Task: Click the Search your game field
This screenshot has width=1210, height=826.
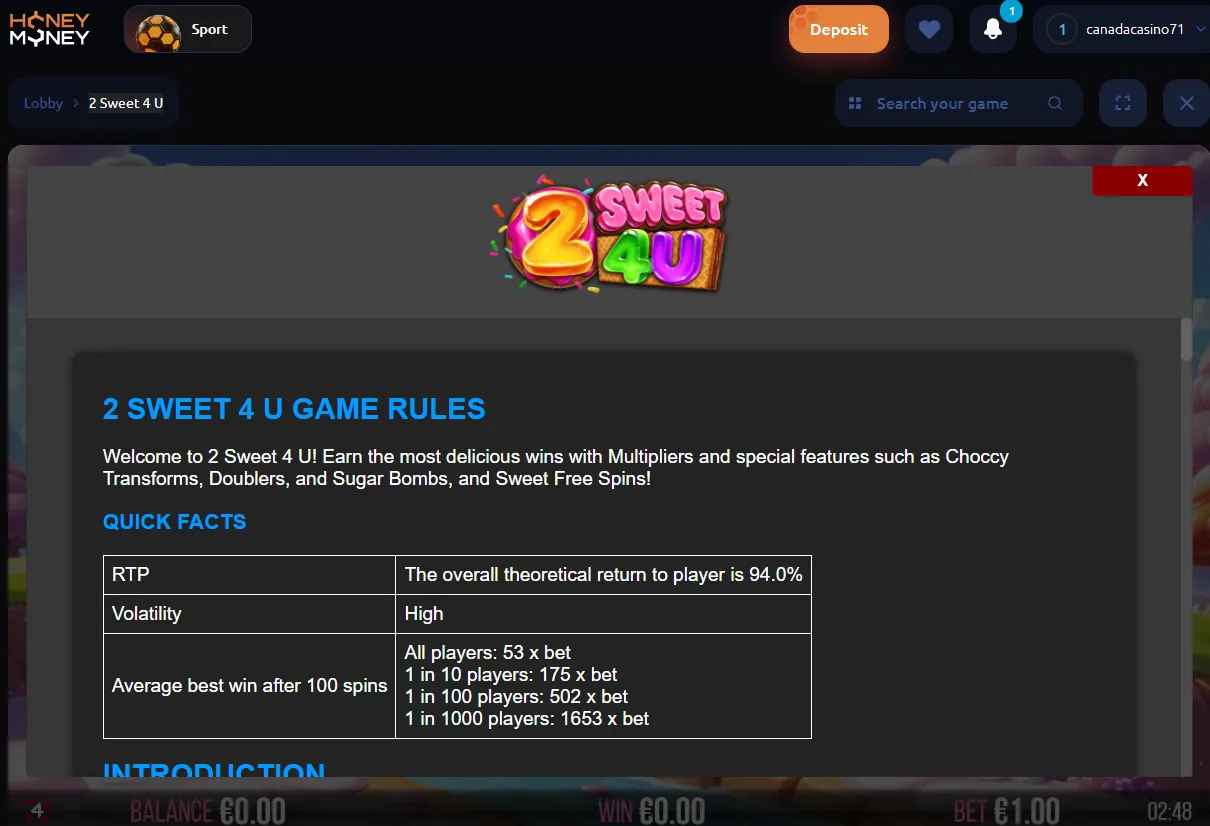Action: tap(958, 103)
